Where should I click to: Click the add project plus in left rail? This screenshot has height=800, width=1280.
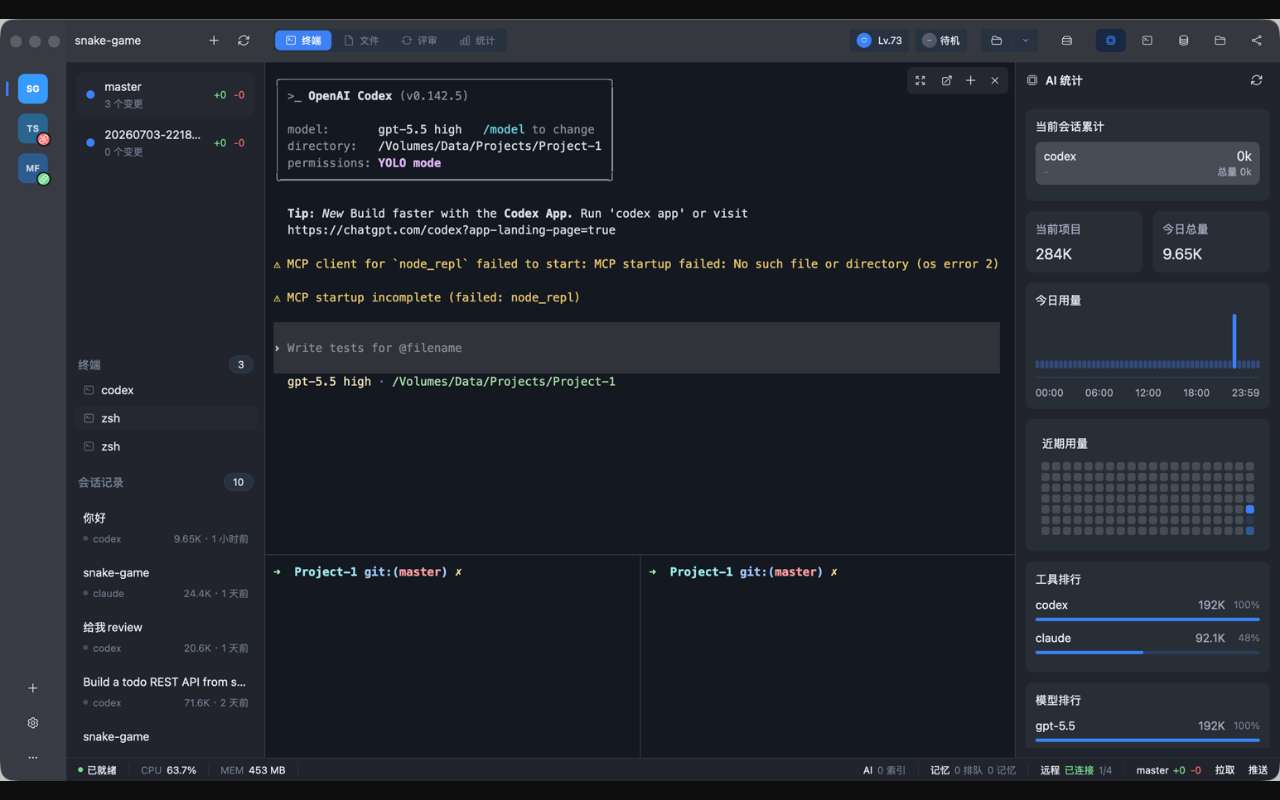33,688
